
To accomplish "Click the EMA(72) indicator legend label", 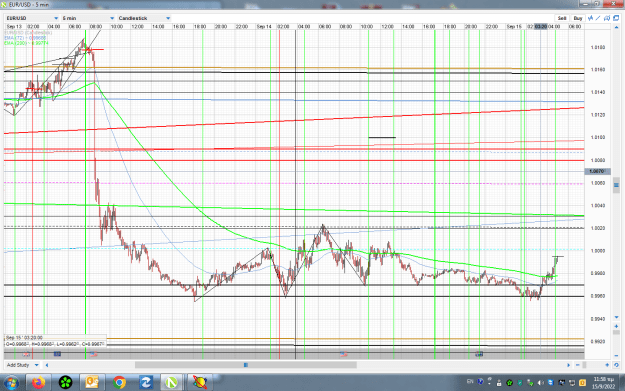I will point(25,38).
